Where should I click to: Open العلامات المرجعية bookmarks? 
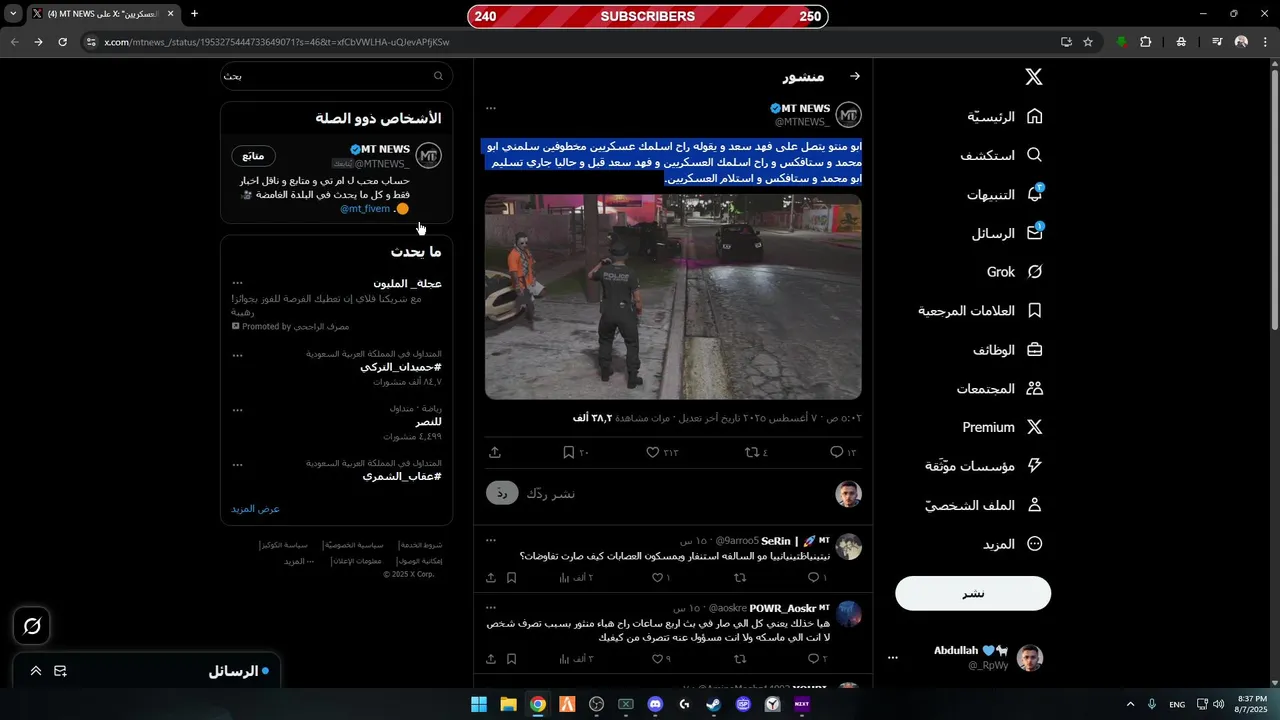tap(980, 311)
